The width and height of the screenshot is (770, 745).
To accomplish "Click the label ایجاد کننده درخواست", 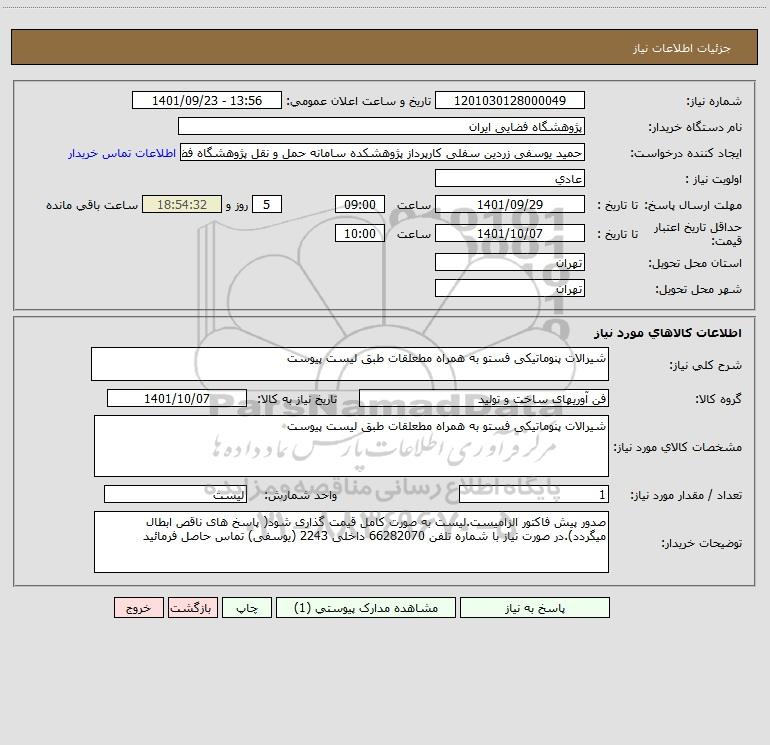I will (686, 154).
